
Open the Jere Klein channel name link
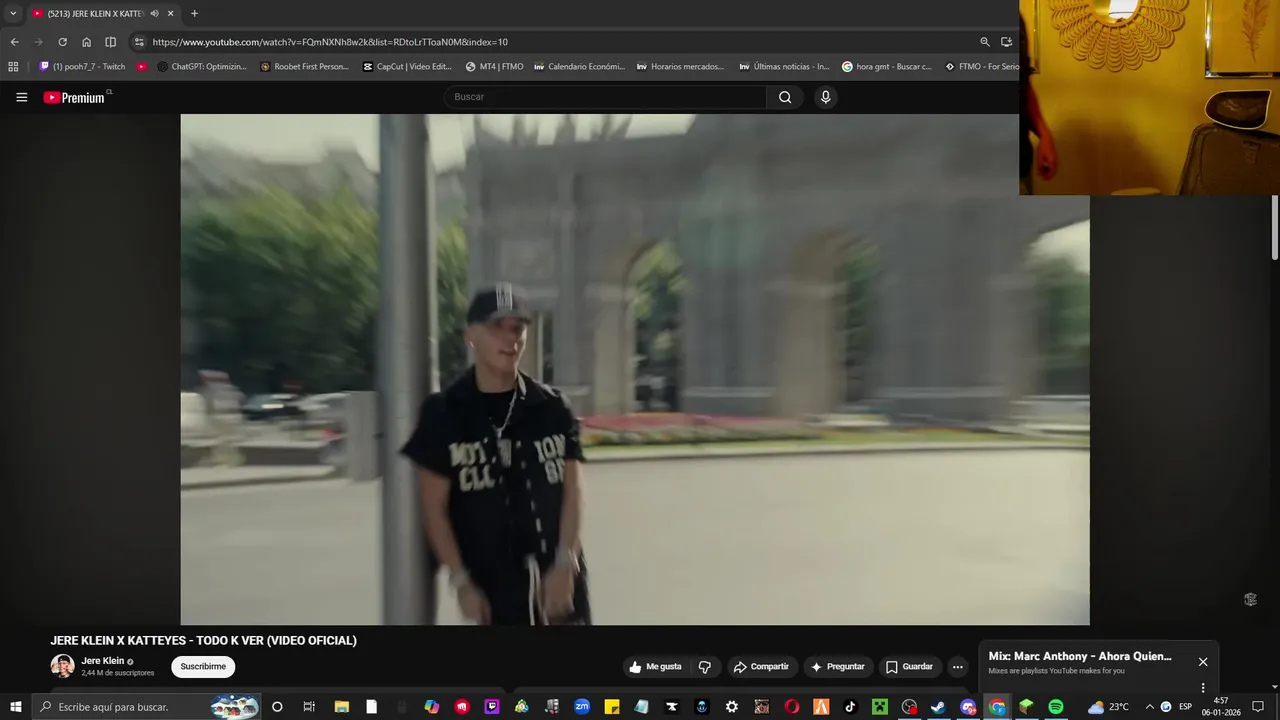(x=103, y=661)
